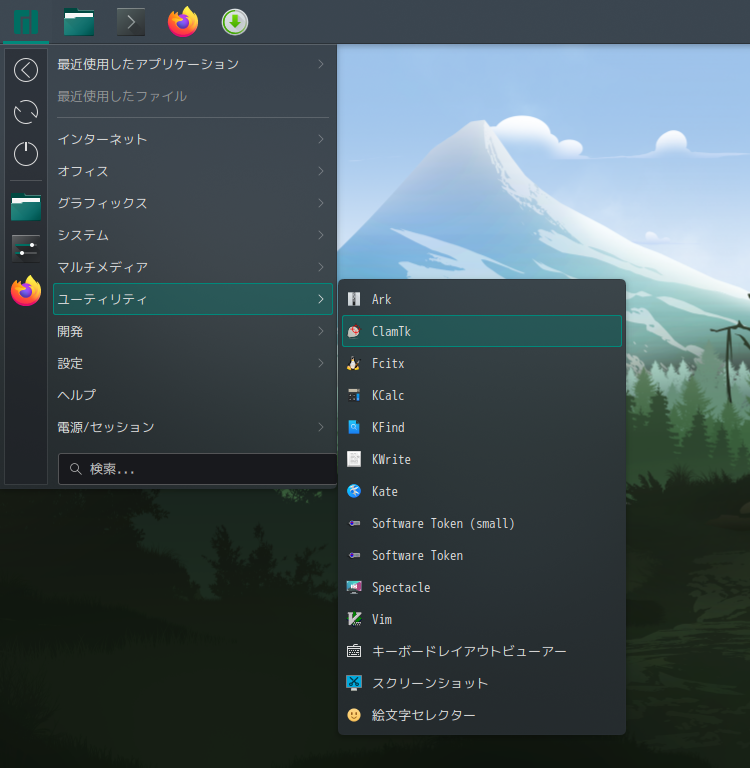This screenshot has width=750, height=768.
Task: Select the システム menu label
Action: pyautogui.click(x=83, y=235)
